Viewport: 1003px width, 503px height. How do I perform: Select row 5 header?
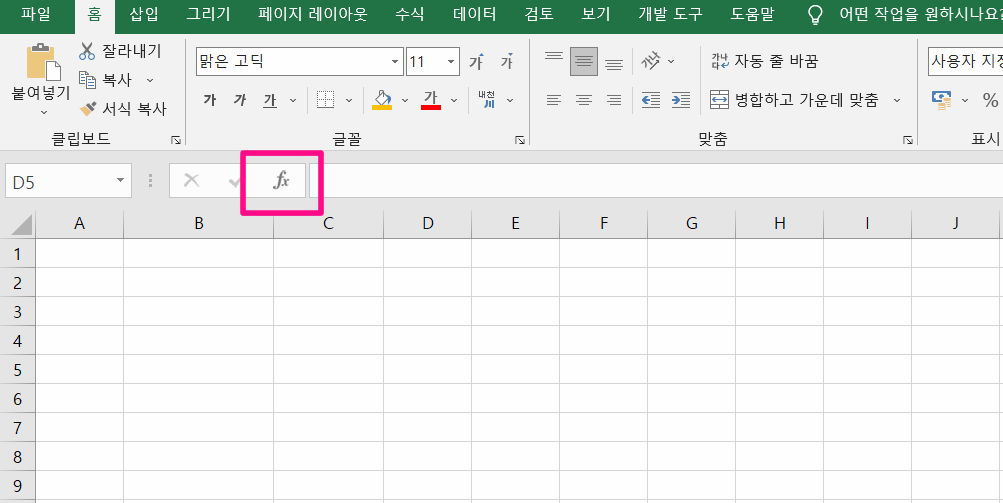coord(17,370)
